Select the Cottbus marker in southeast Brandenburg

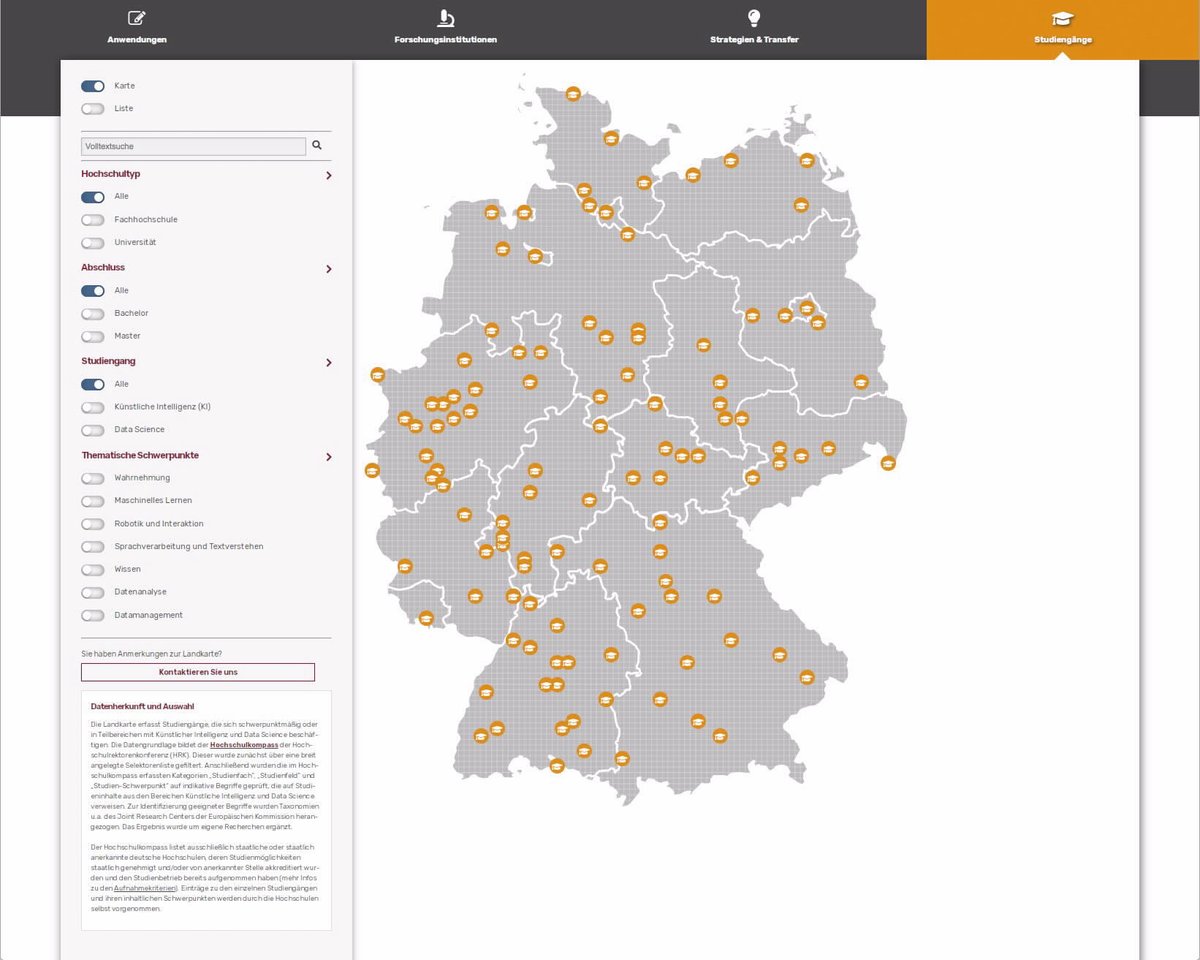(861, 381)
